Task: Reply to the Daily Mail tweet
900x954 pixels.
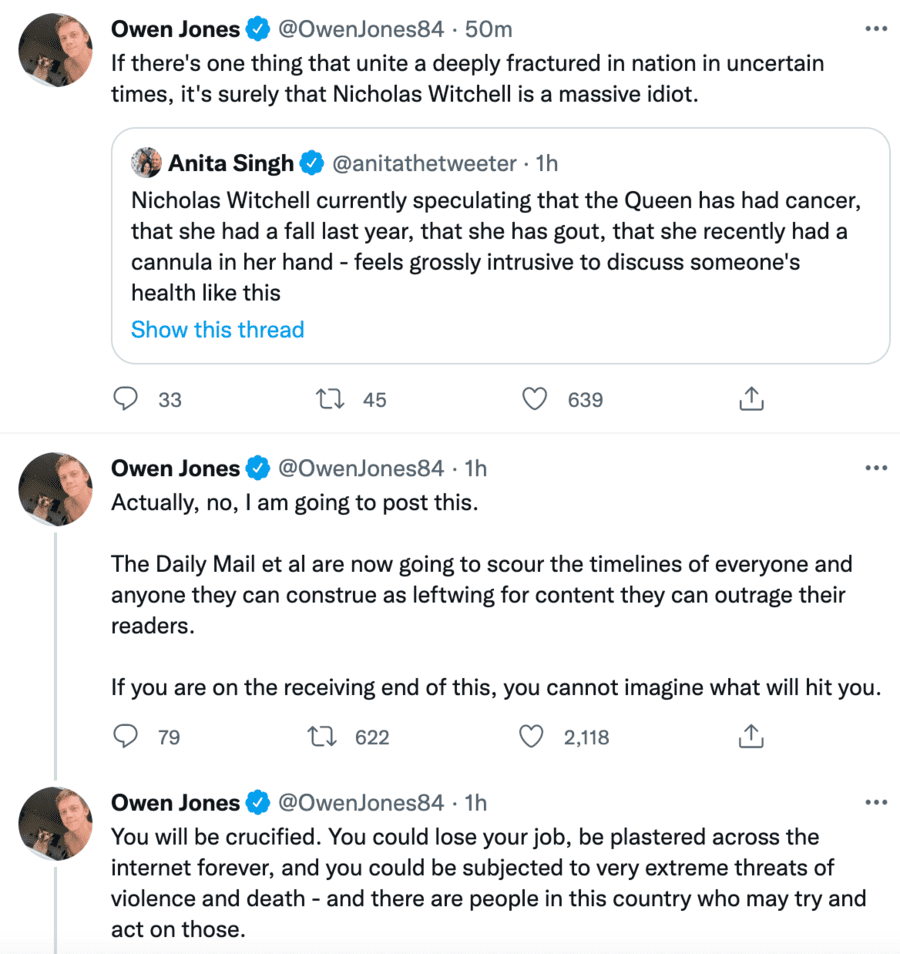Action: tap(126, 737)
